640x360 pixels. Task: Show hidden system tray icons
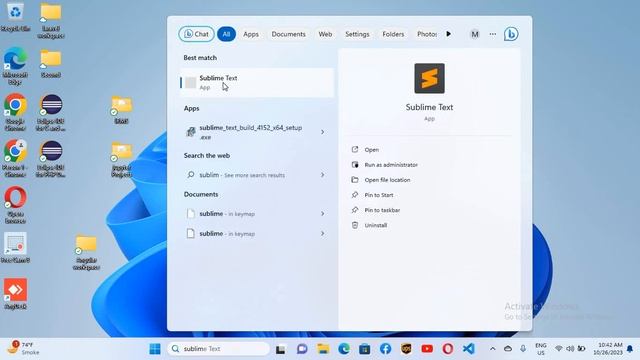493,349
